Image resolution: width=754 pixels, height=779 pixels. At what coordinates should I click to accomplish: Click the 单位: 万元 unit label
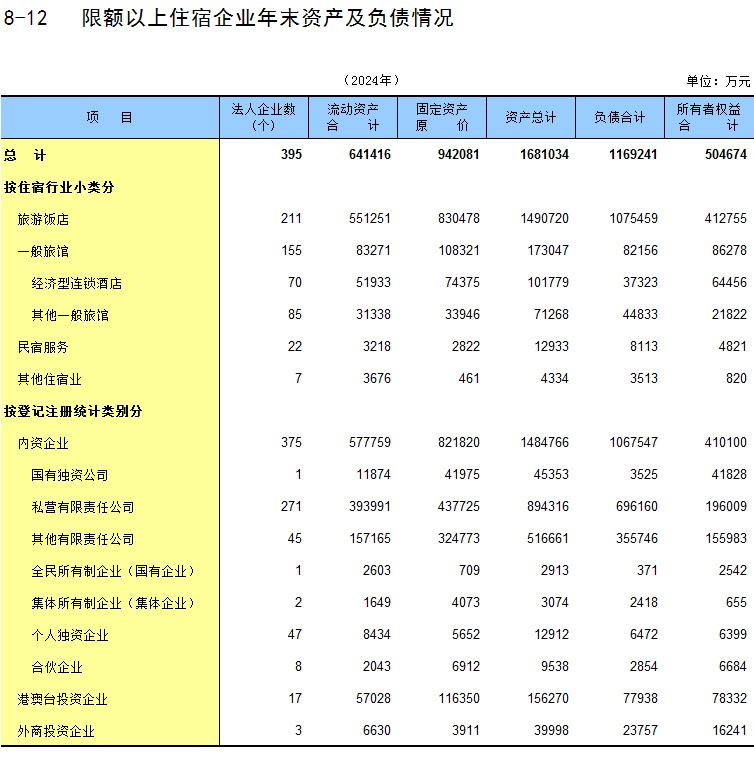click(x=717, y=81)
